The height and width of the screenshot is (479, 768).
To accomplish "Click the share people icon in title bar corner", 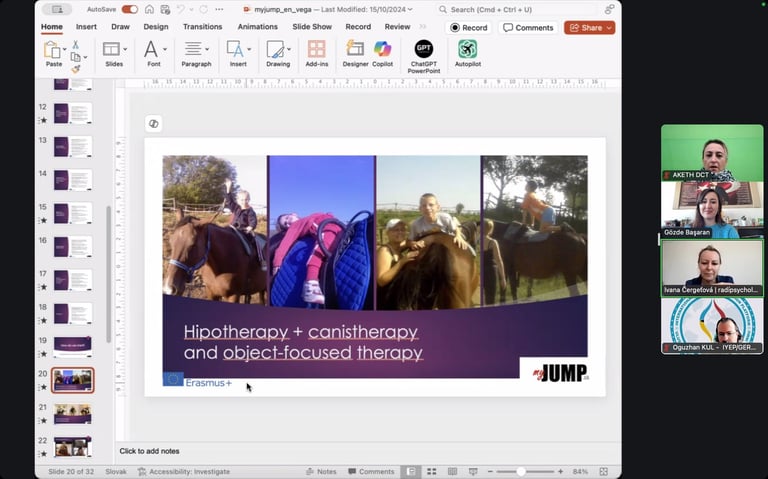I will pyautogui.click(x=609, y=9).
